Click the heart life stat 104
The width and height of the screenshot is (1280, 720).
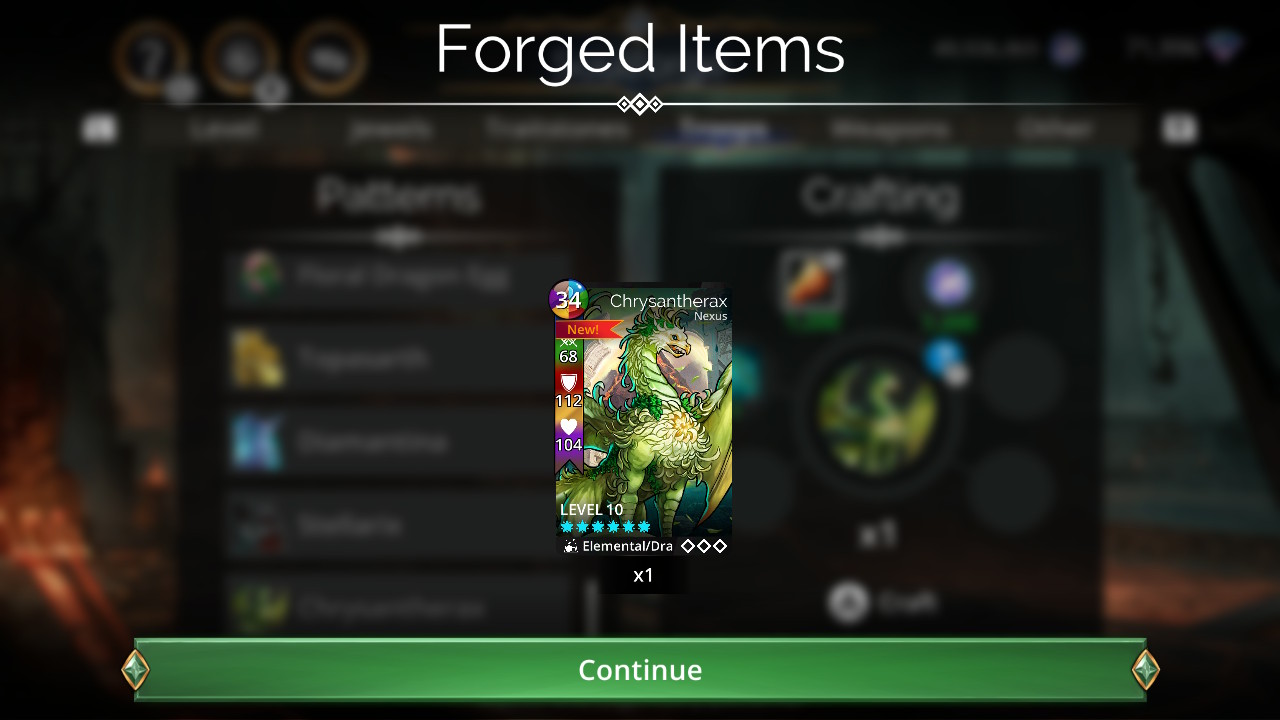[568, 435]
